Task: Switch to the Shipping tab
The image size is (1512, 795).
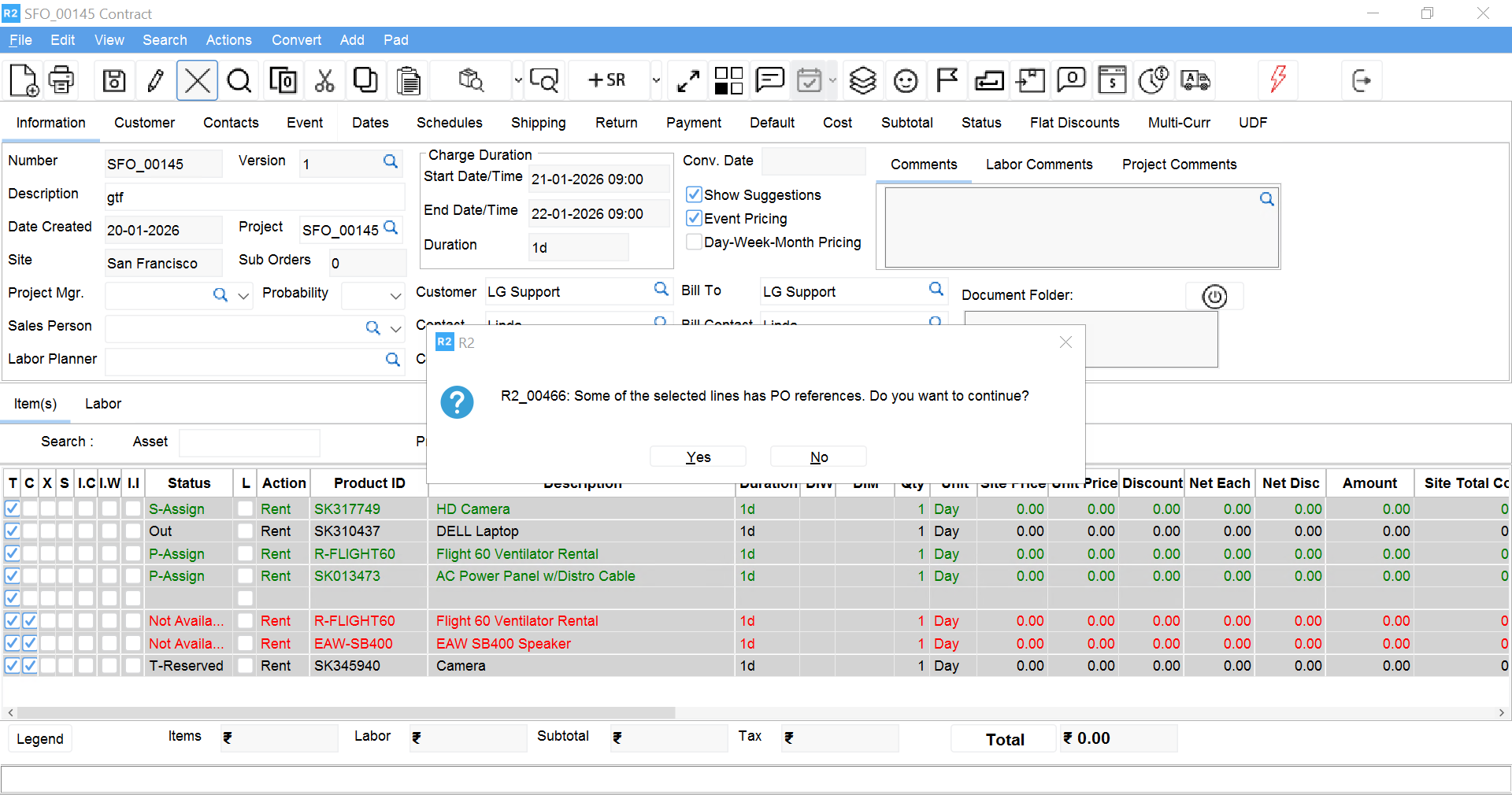Action: point(538,123)
